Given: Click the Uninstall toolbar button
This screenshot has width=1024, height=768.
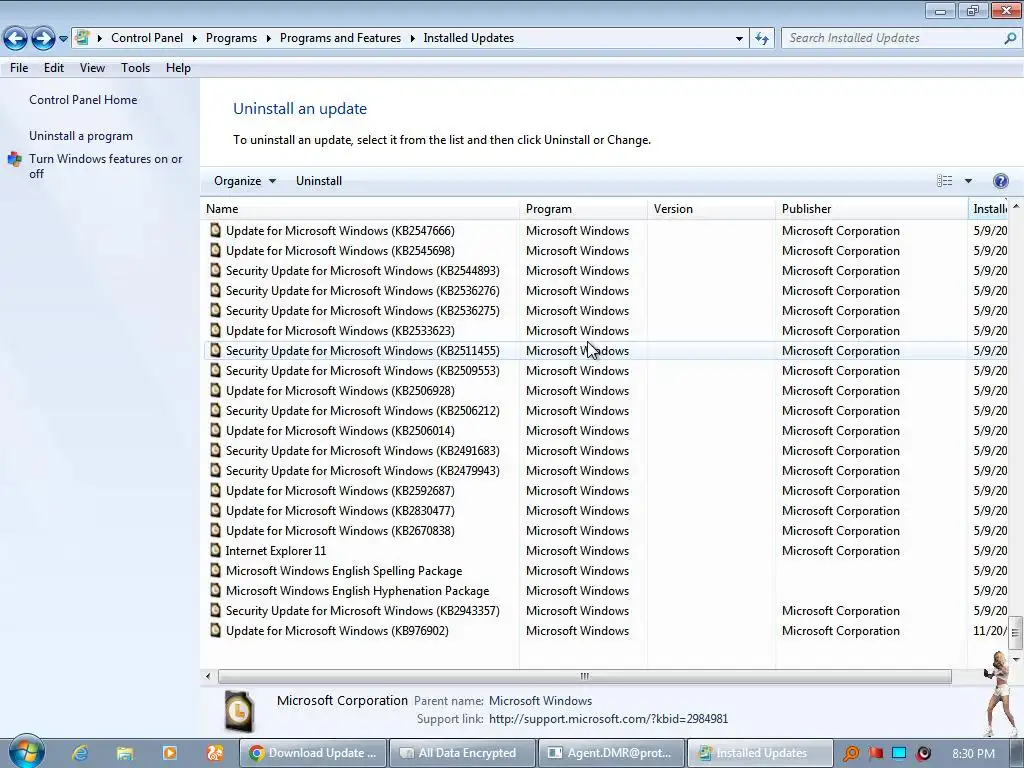Looking at the screenshot, I should pos(319,181).
